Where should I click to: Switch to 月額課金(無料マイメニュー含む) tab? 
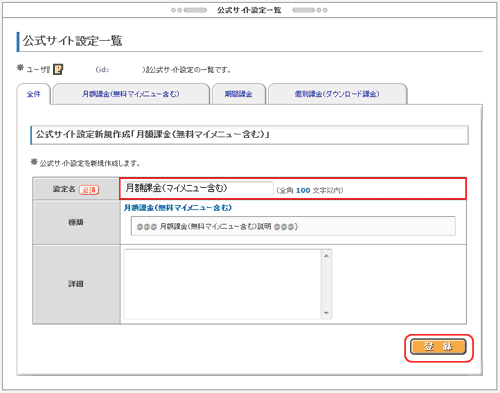coord(131,94)
